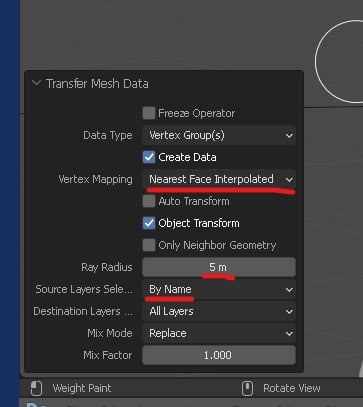Screen dimensions: 363x407
Task: Click the Rotate View status text
Action: [292, 388]
